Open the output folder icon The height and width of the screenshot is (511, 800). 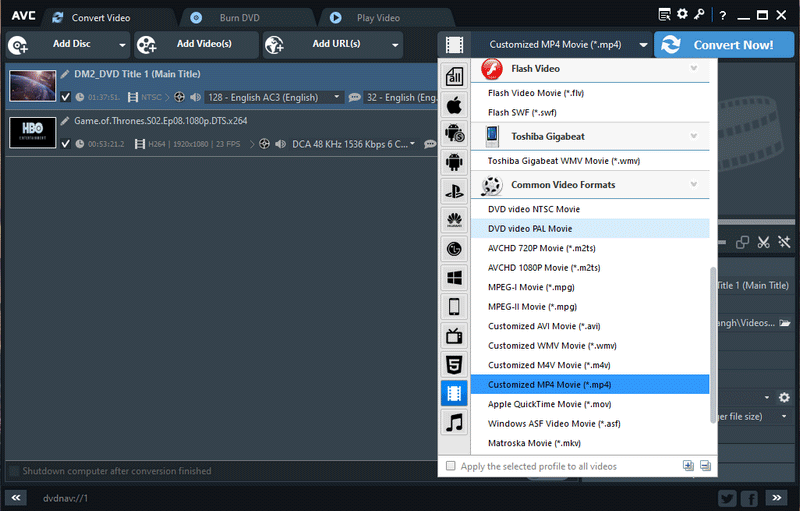[x=785, y=323]
